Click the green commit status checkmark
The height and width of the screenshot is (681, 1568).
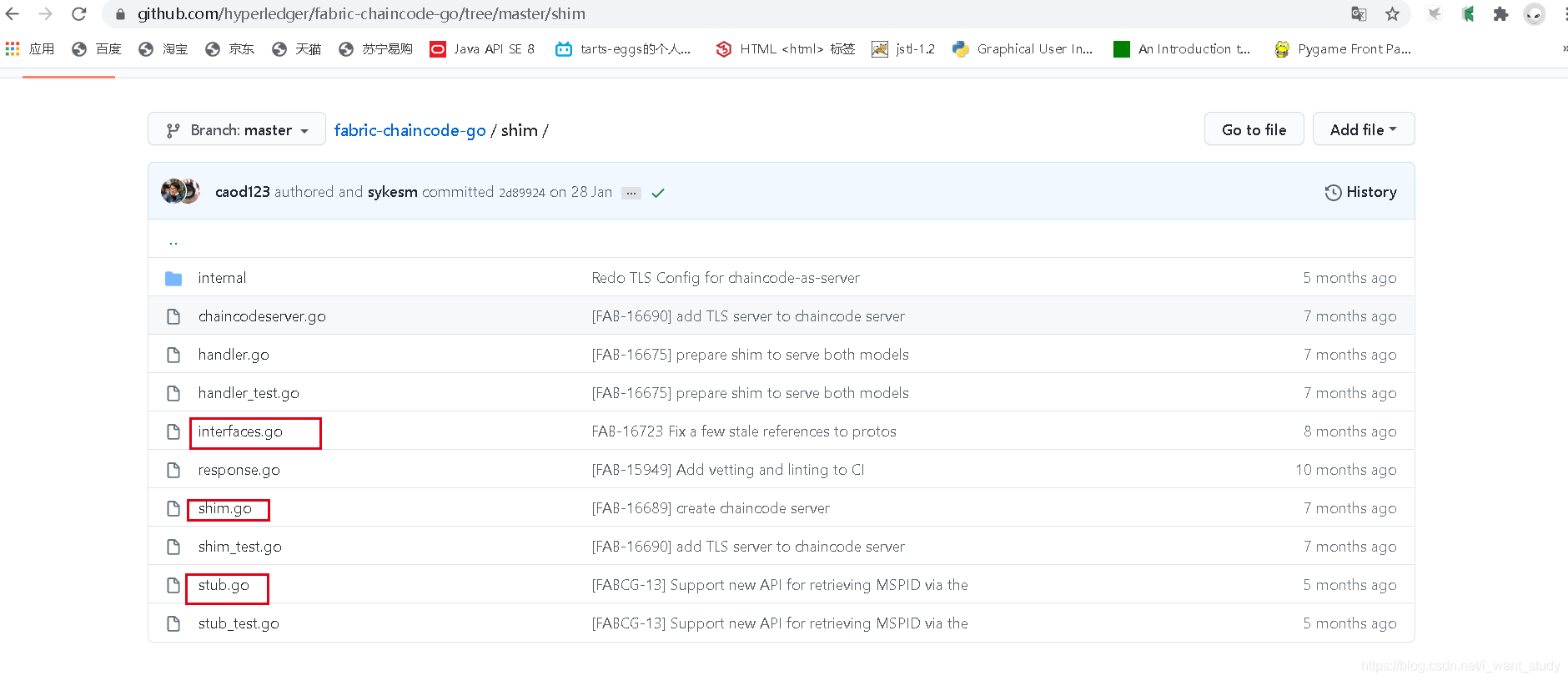[x=658, y=193]
